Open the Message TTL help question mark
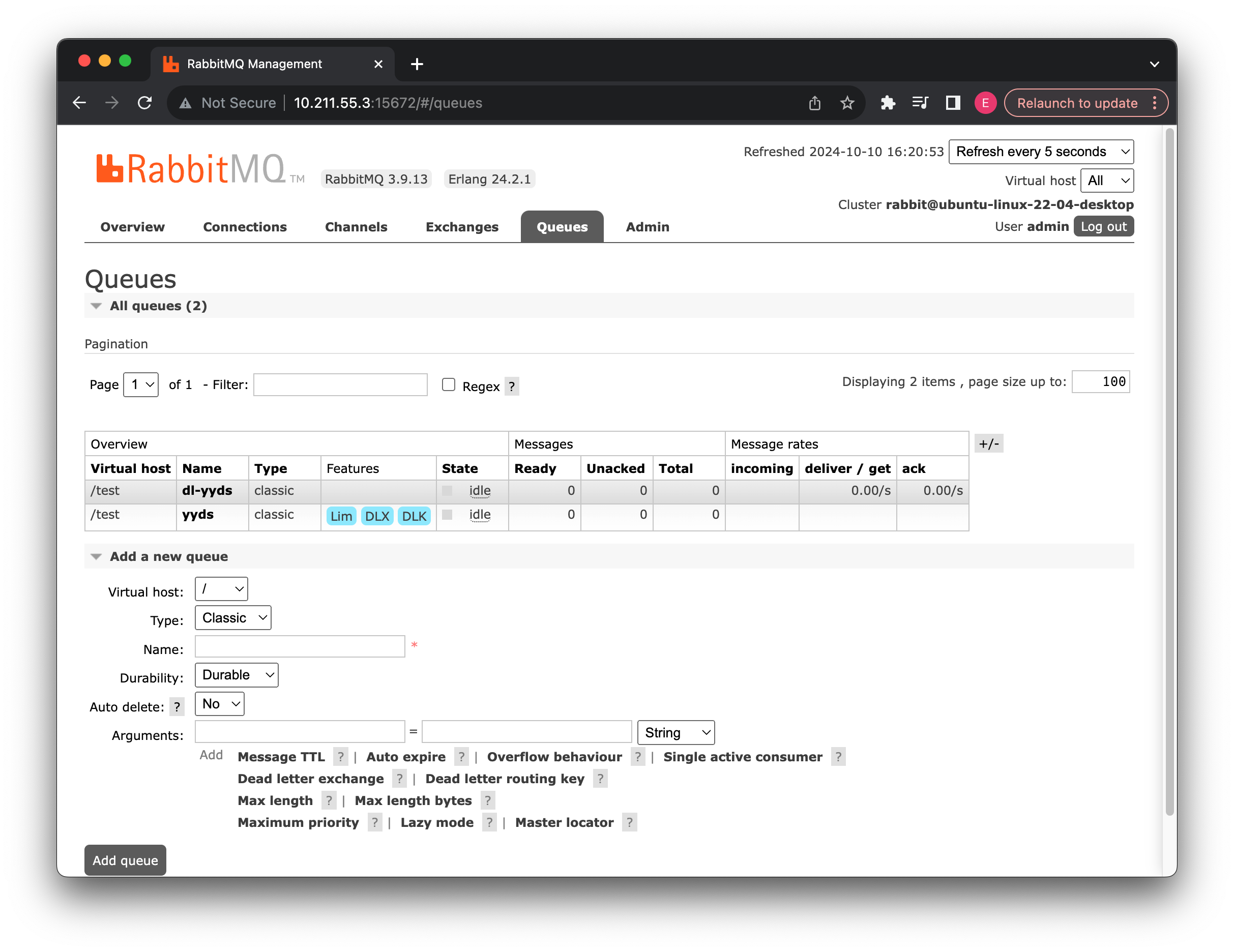This screenshot has width=1234, height=952. [340, 757]
